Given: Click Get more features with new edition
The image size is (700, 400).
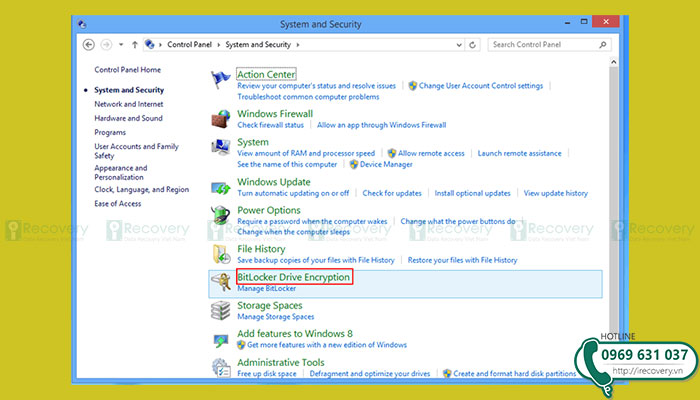Looking at the screenshot, I should click(327, 345).
